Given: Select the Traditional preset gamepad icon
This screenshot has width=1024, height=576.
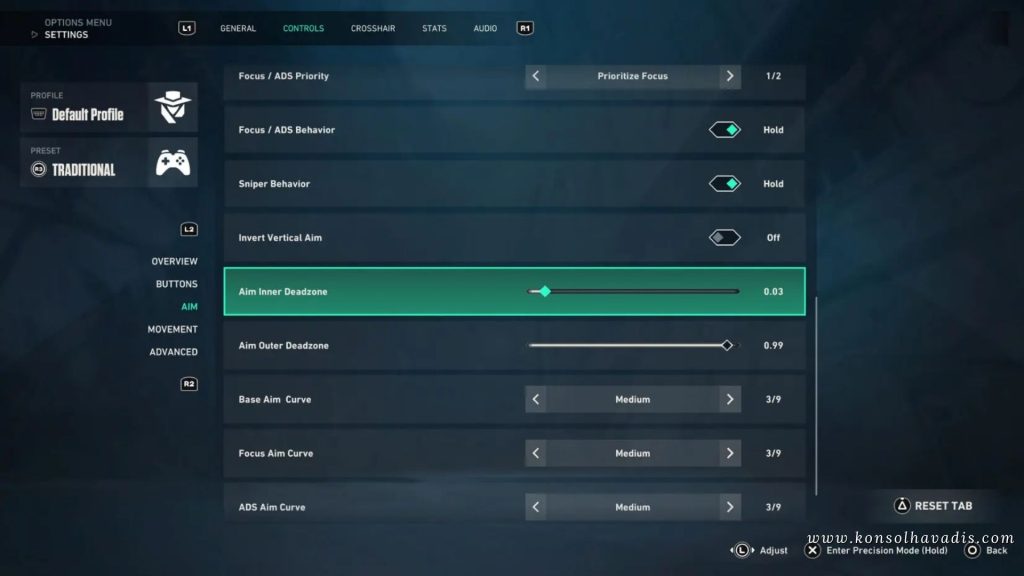Looking at the screenshot, I should pos(170,161).
